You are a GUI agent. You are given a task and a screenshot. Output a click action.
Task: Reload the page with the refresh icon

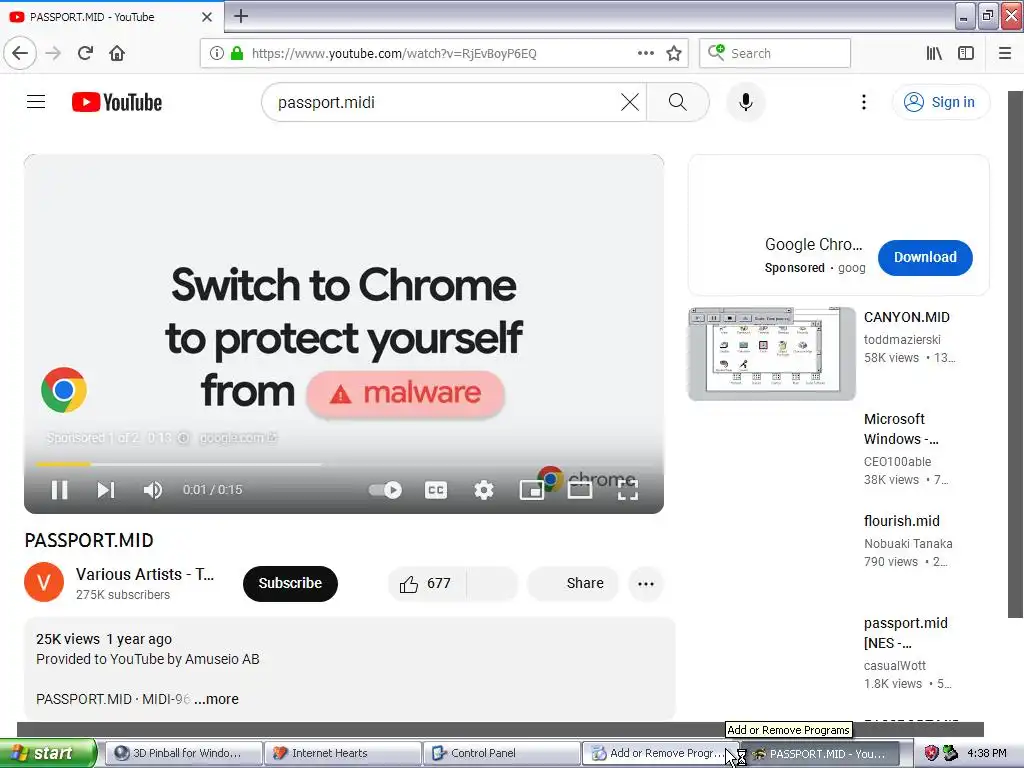pos(85,53)
